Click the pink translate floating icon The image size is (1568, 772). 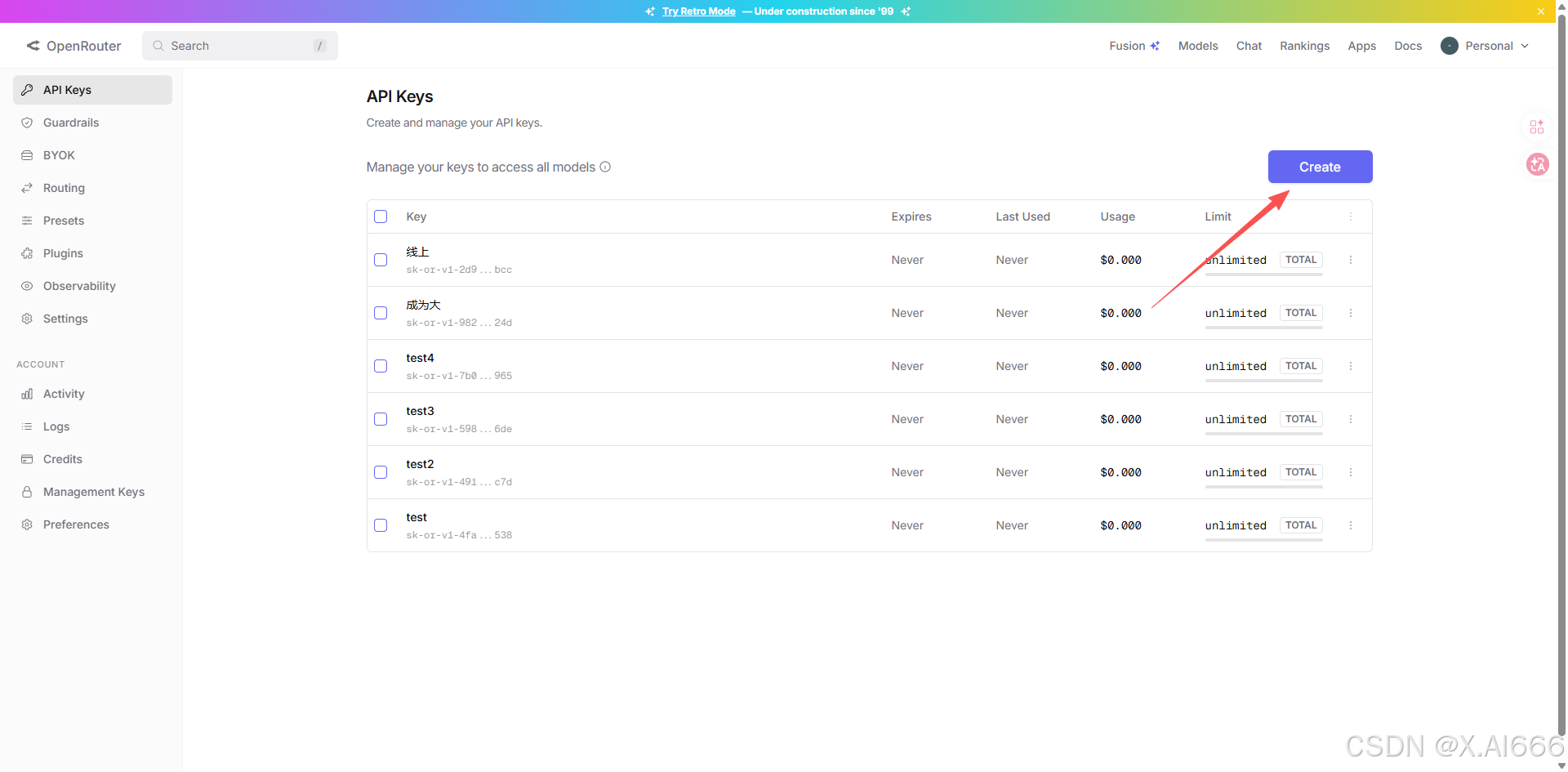1538,164
